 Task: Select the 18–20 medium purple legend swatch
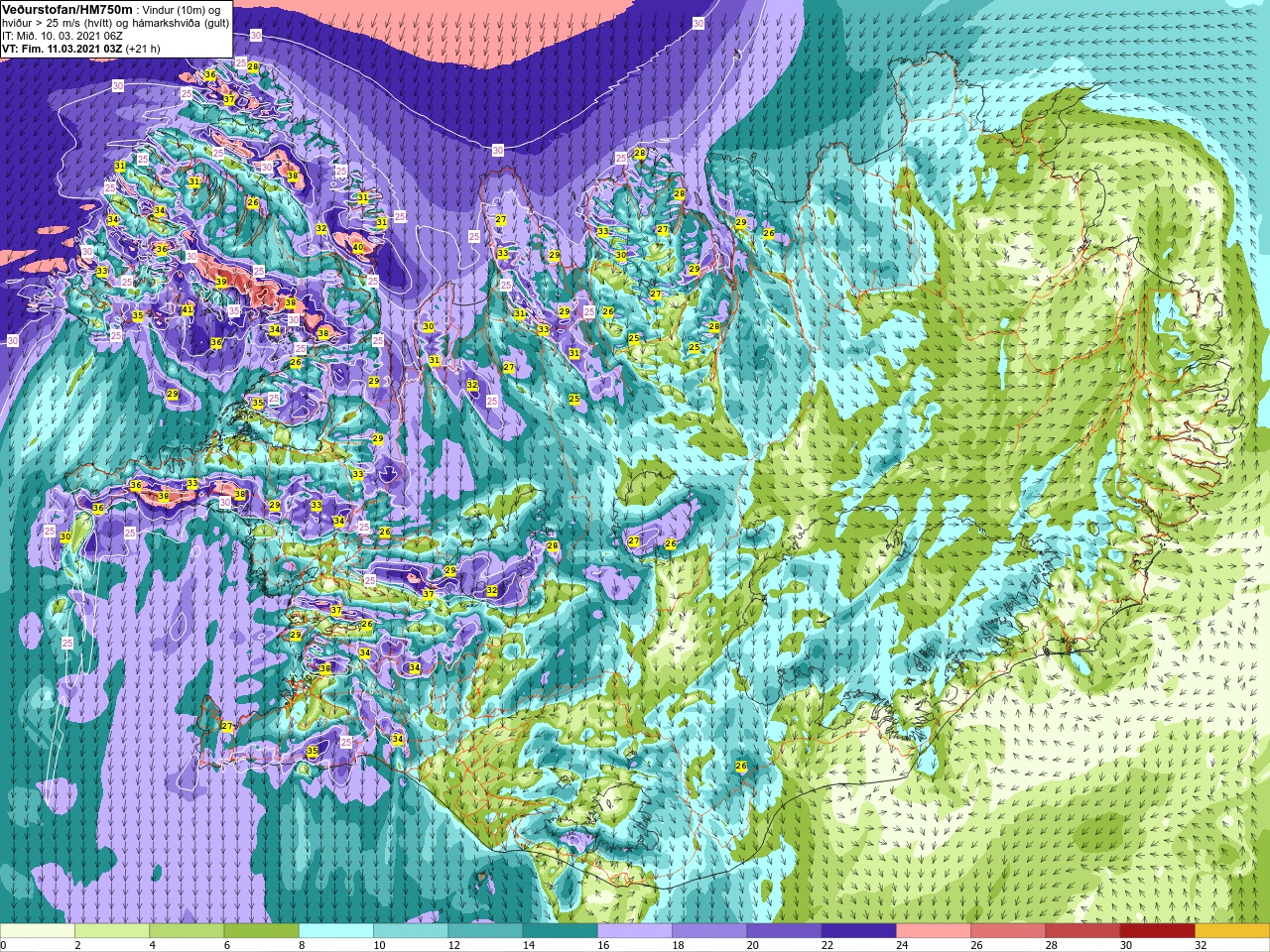point(709,931)
